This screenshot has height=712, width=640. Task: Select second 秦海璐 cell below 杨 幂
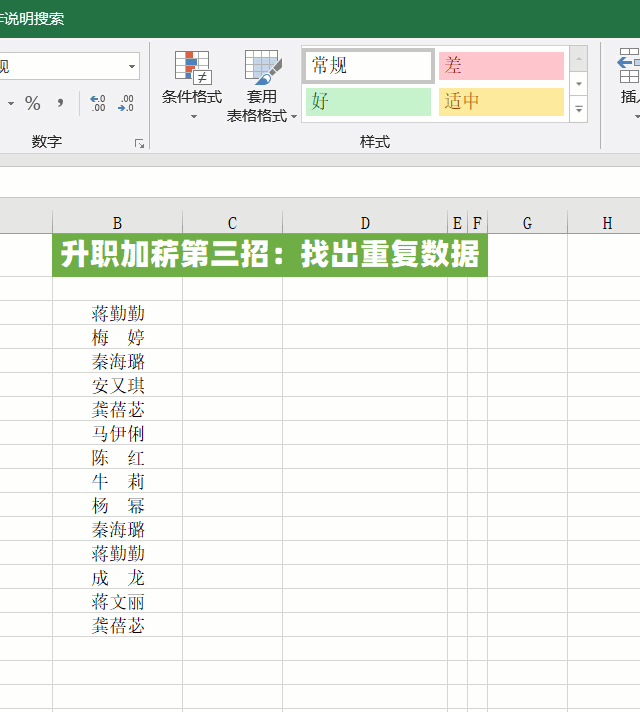(x=118, y=529)
